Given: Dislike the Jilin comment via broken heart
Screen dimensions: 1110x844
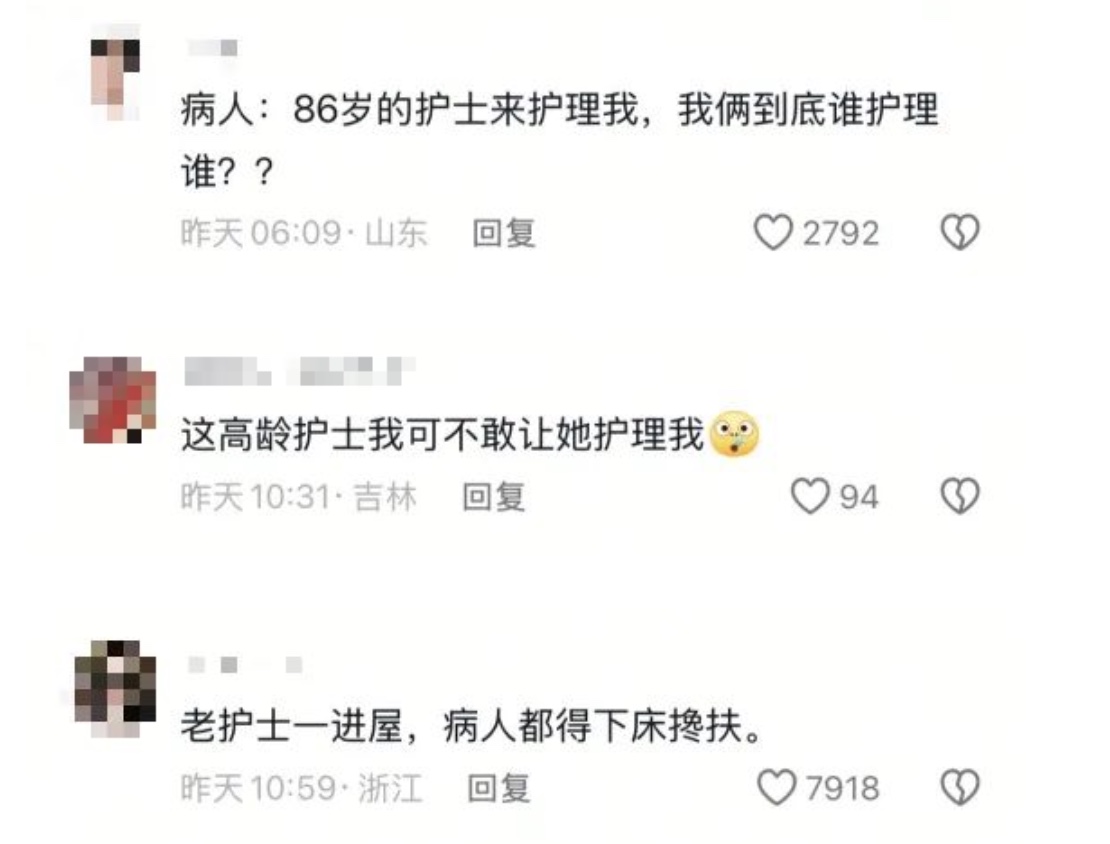Looking at the screenshot, I should coord(960,496).
